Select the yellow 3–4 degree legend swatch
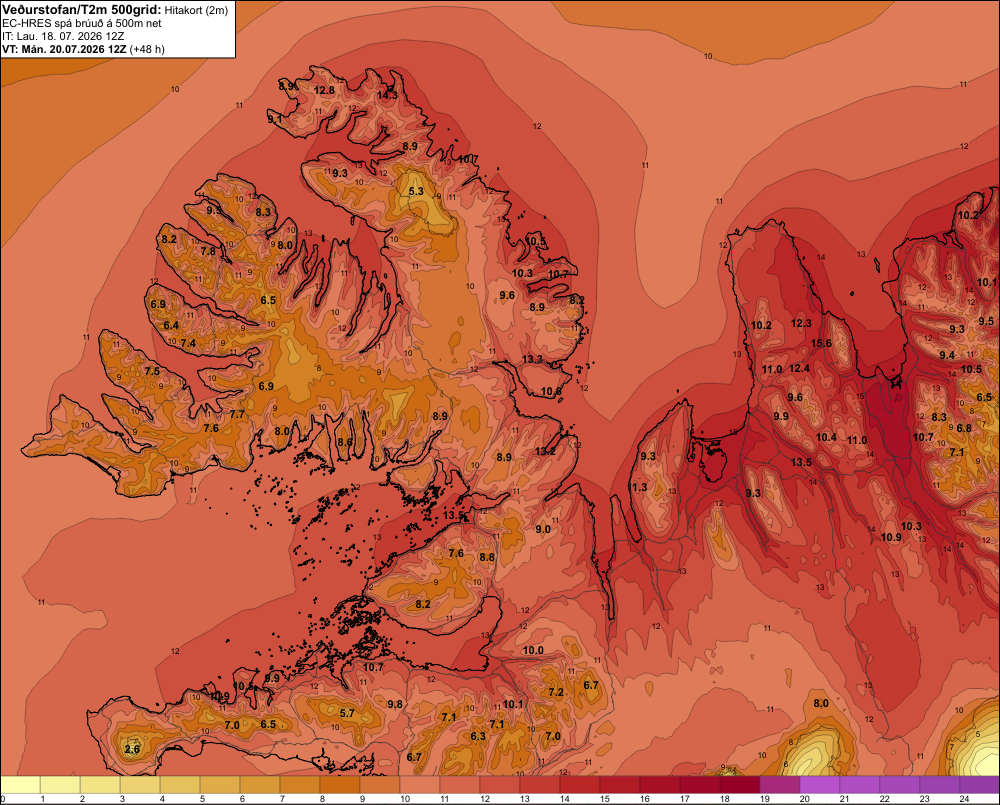The width and height of the screenshot is (1000, 805). pos(140,785)
